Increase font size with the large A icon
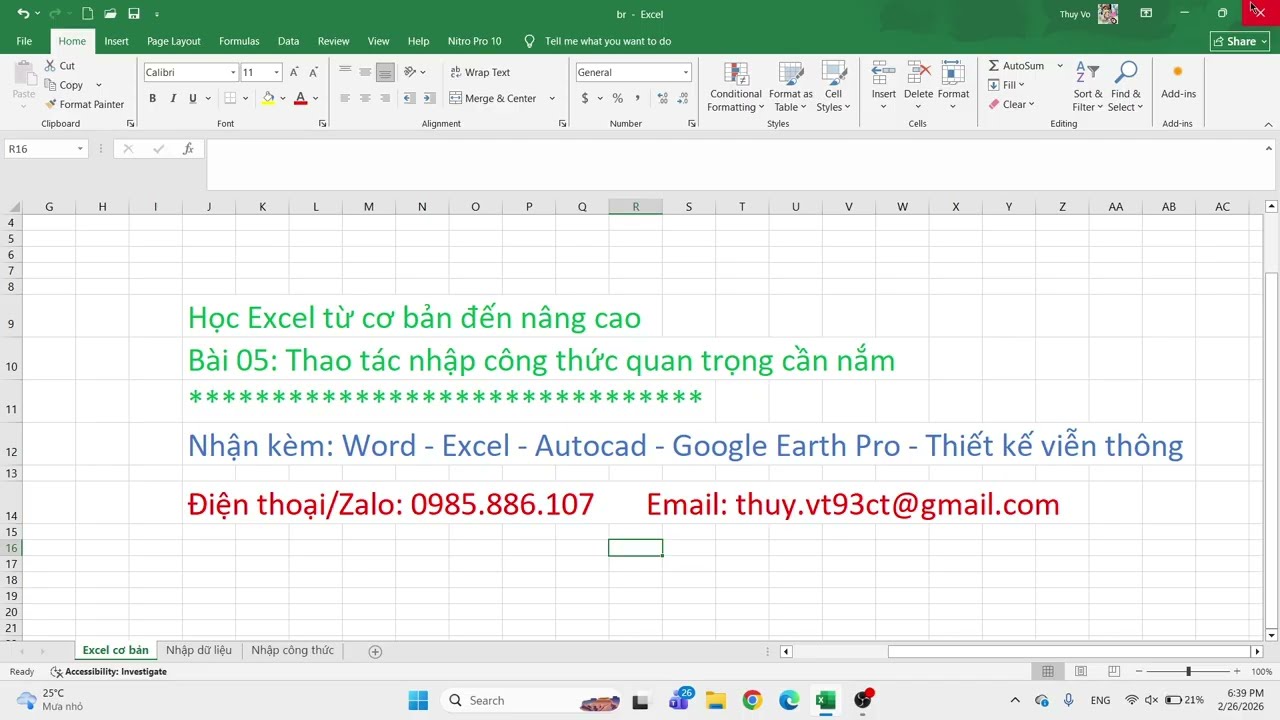 (x=294, y=72)
